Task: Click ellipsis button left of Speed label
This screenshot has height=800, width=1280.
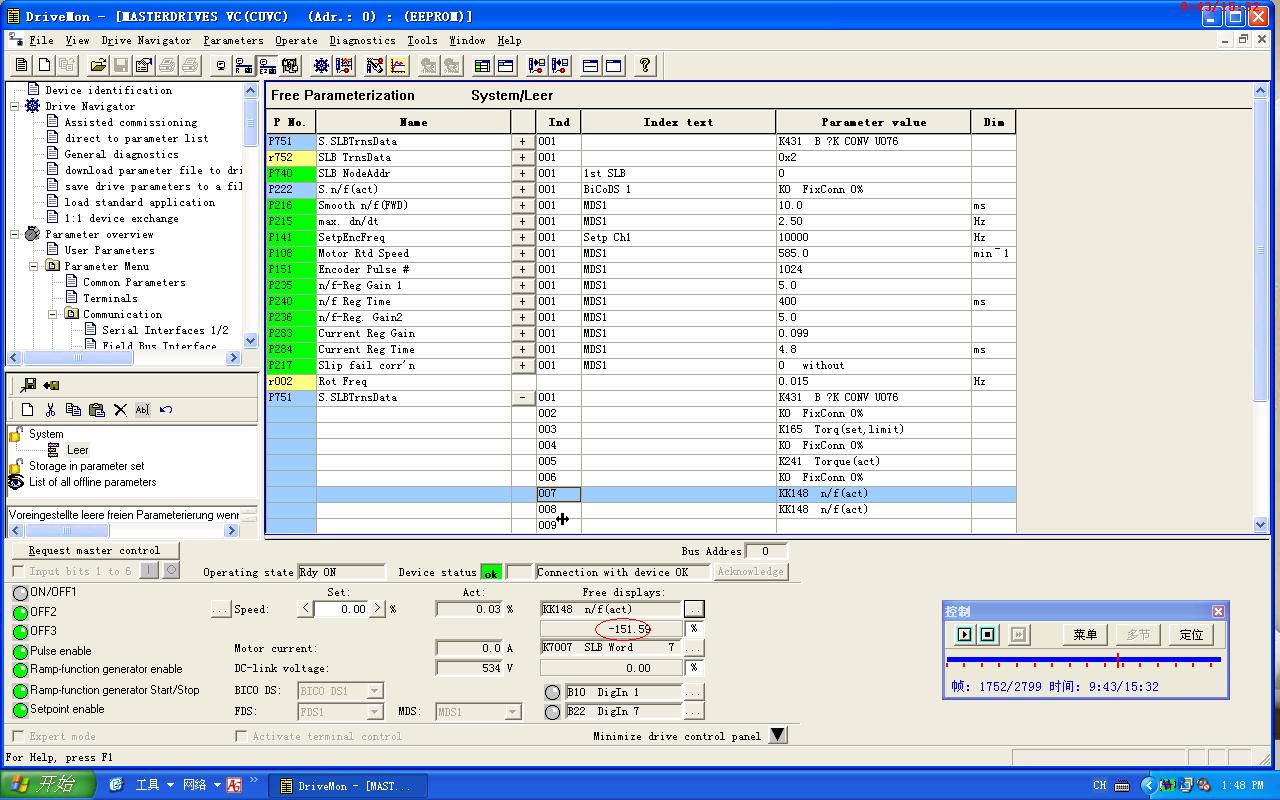Action: (x=221, y=609)
